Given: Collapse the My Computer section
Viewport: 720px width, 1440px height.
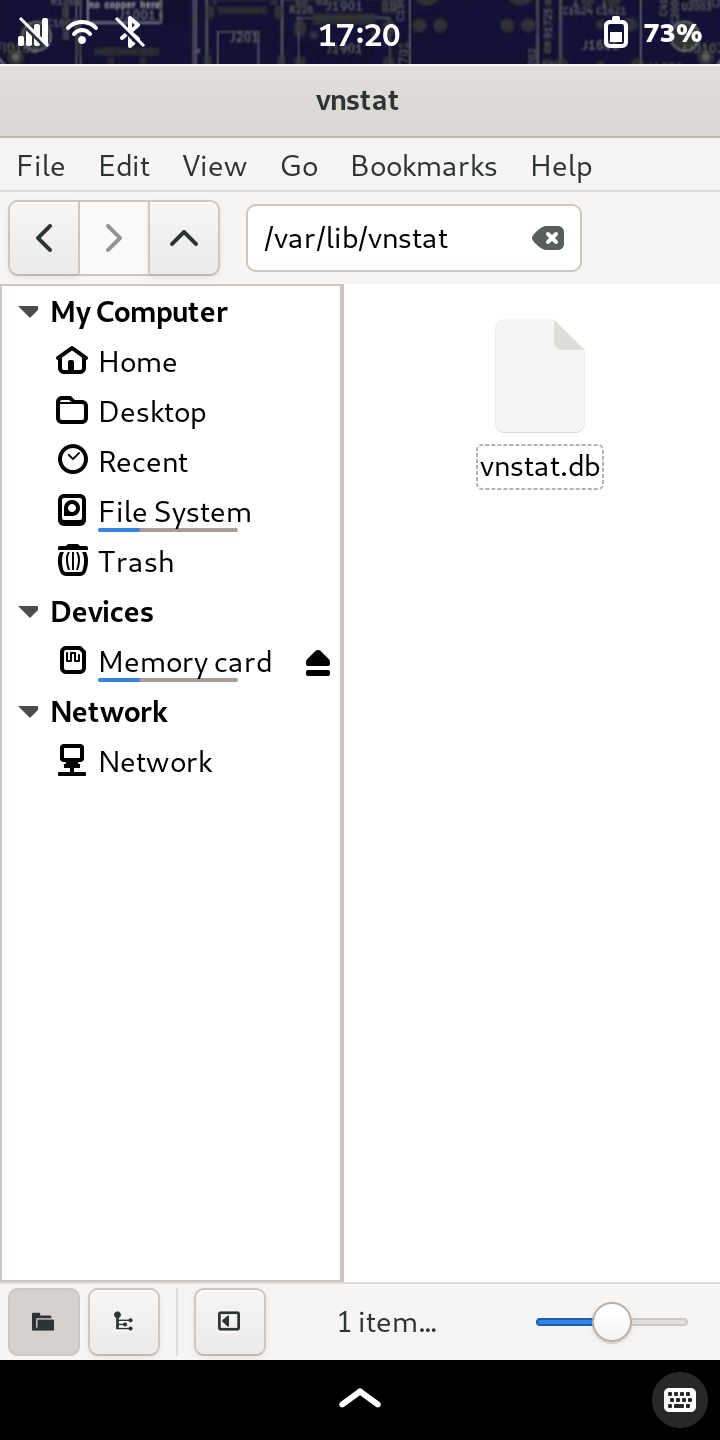Looking at the screenshot, I should (29, 312).
